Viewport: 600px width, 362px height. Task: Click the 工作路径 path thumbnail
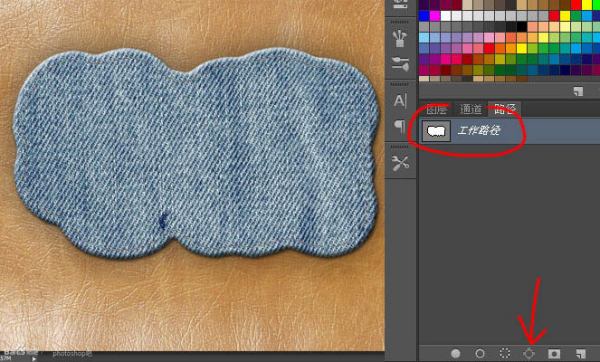(437, 131)
